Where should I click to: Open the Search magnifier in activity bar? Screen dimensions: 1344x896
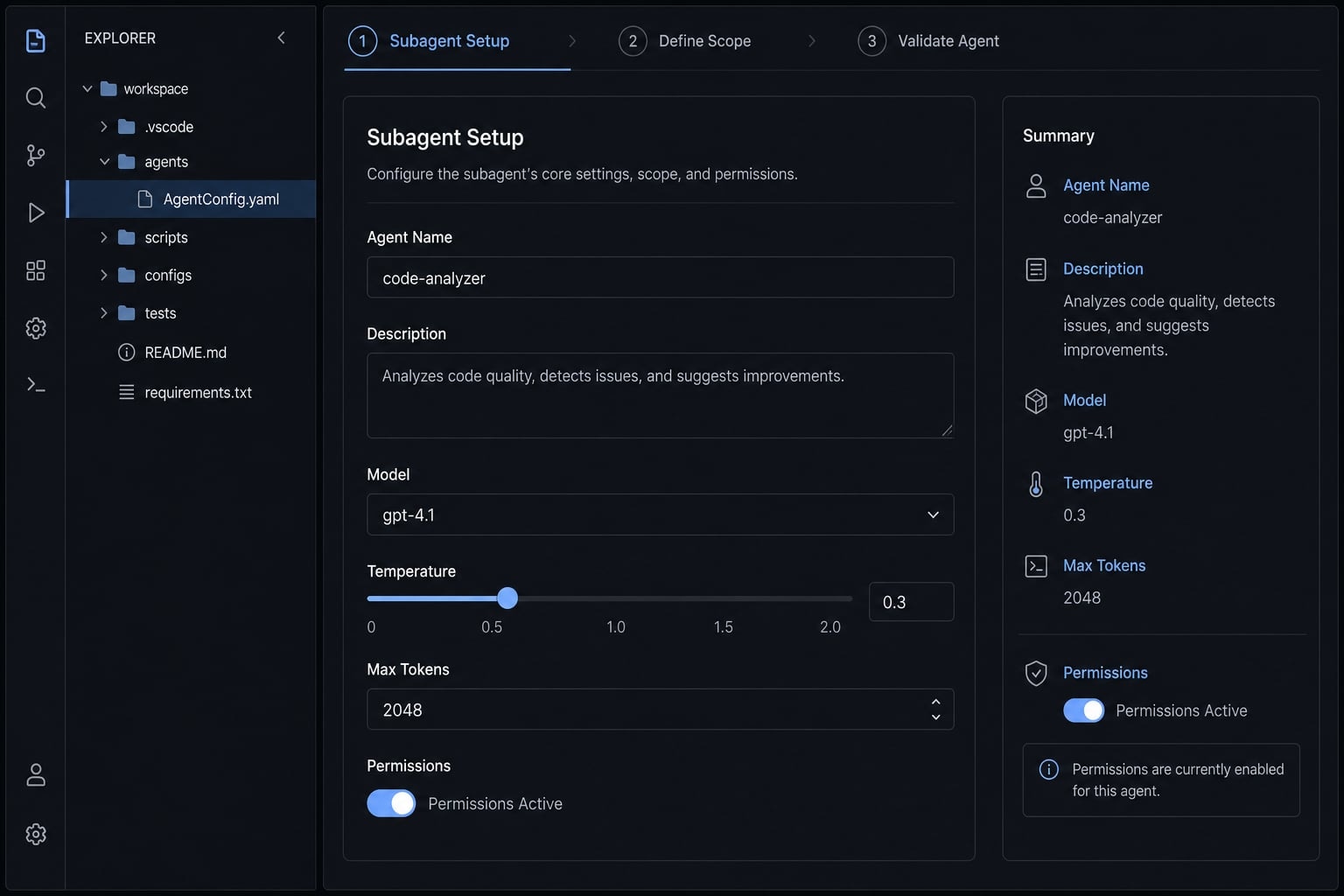(35, 97)
